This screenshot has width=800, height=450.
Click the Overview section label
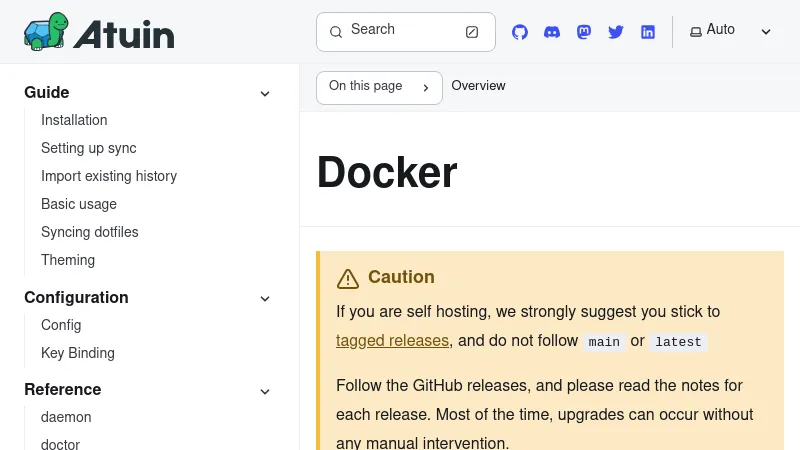[478, 86]
